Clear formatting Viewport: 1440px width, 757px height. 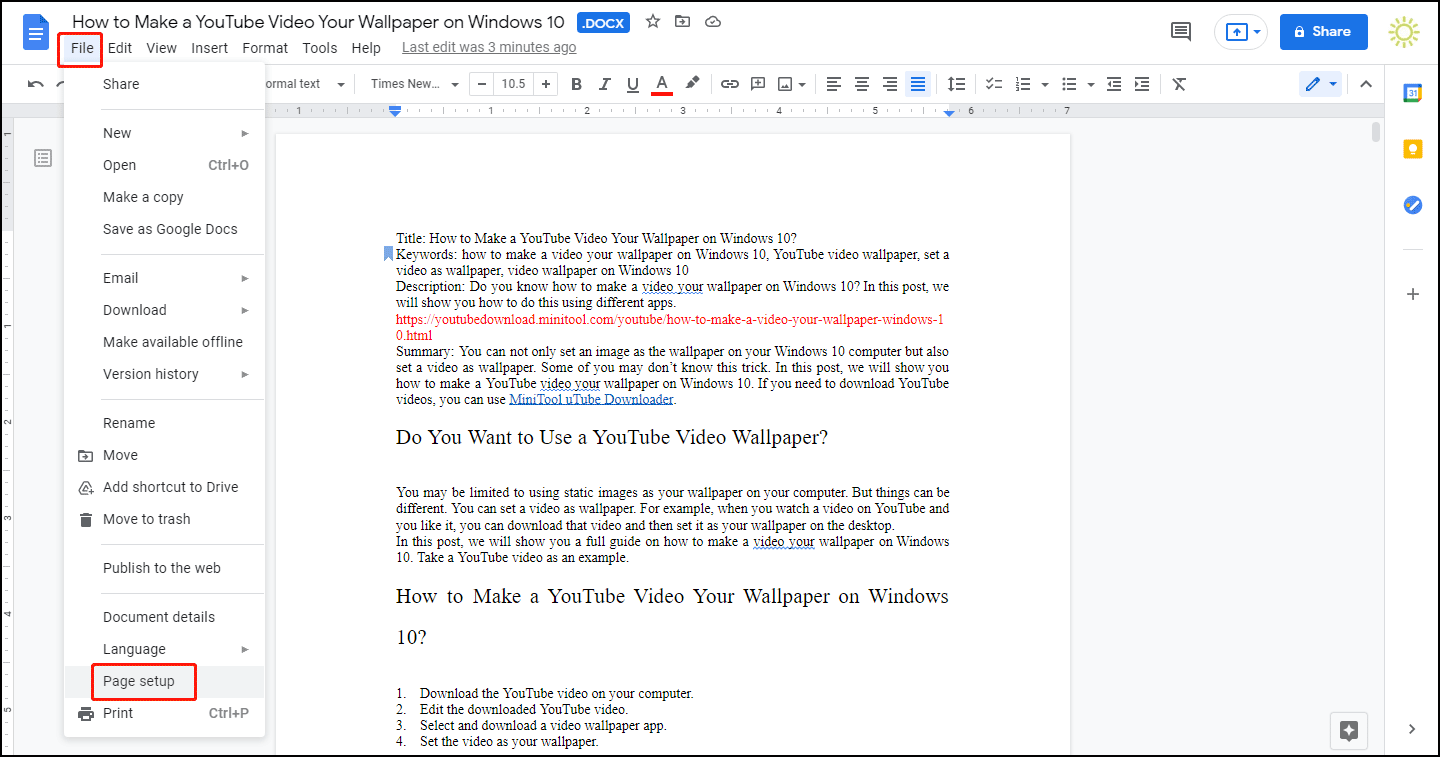[x=1179, y=84]
